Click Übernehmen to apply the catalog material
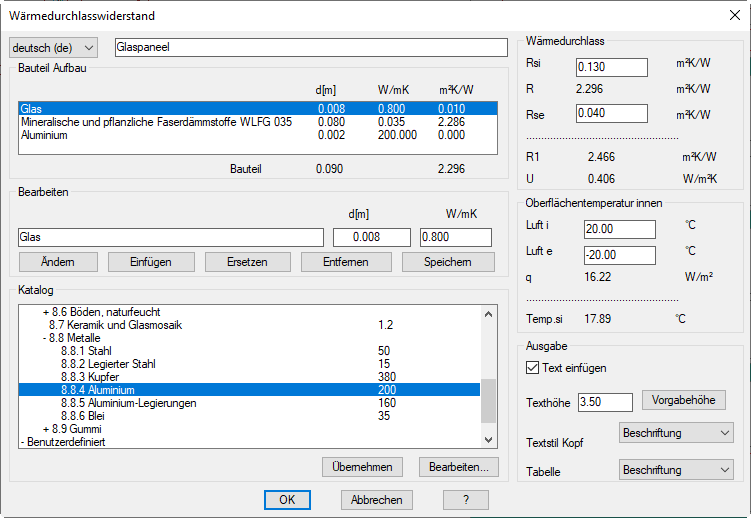 pyautogui.click(x=363, y=467)
